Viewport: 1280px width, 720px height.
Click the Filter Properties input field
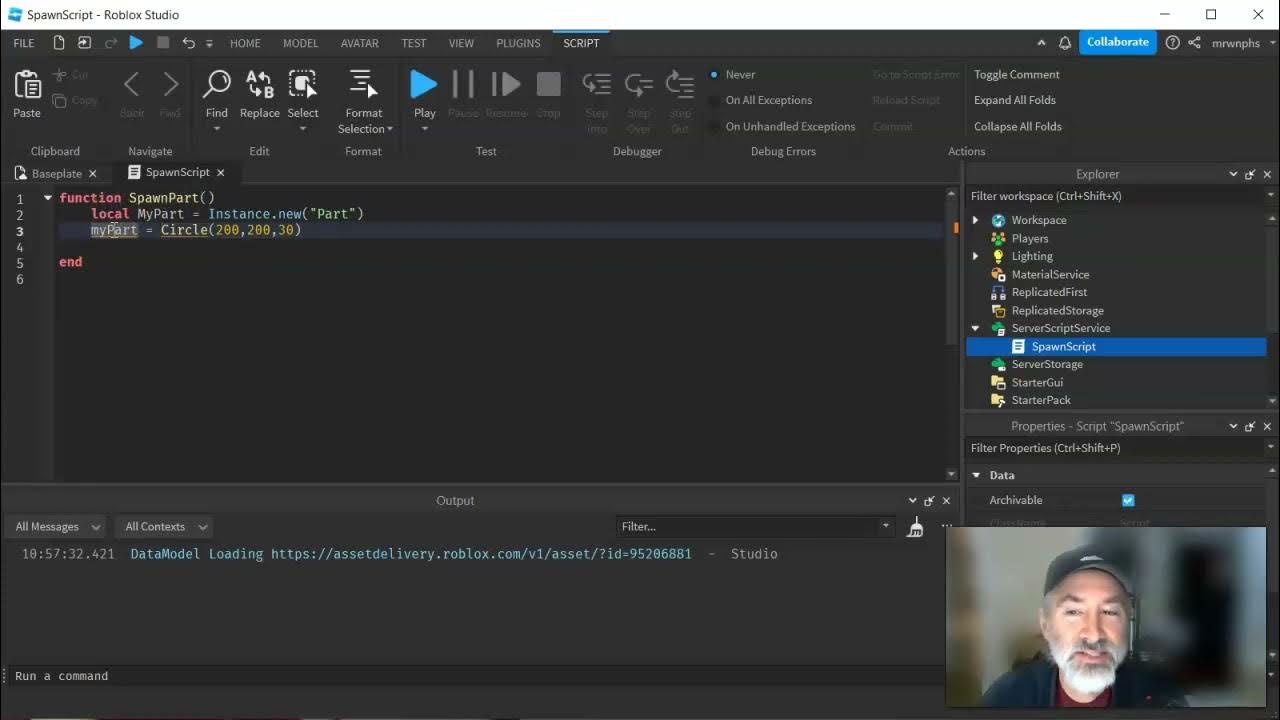click(x=1116, y=448)
